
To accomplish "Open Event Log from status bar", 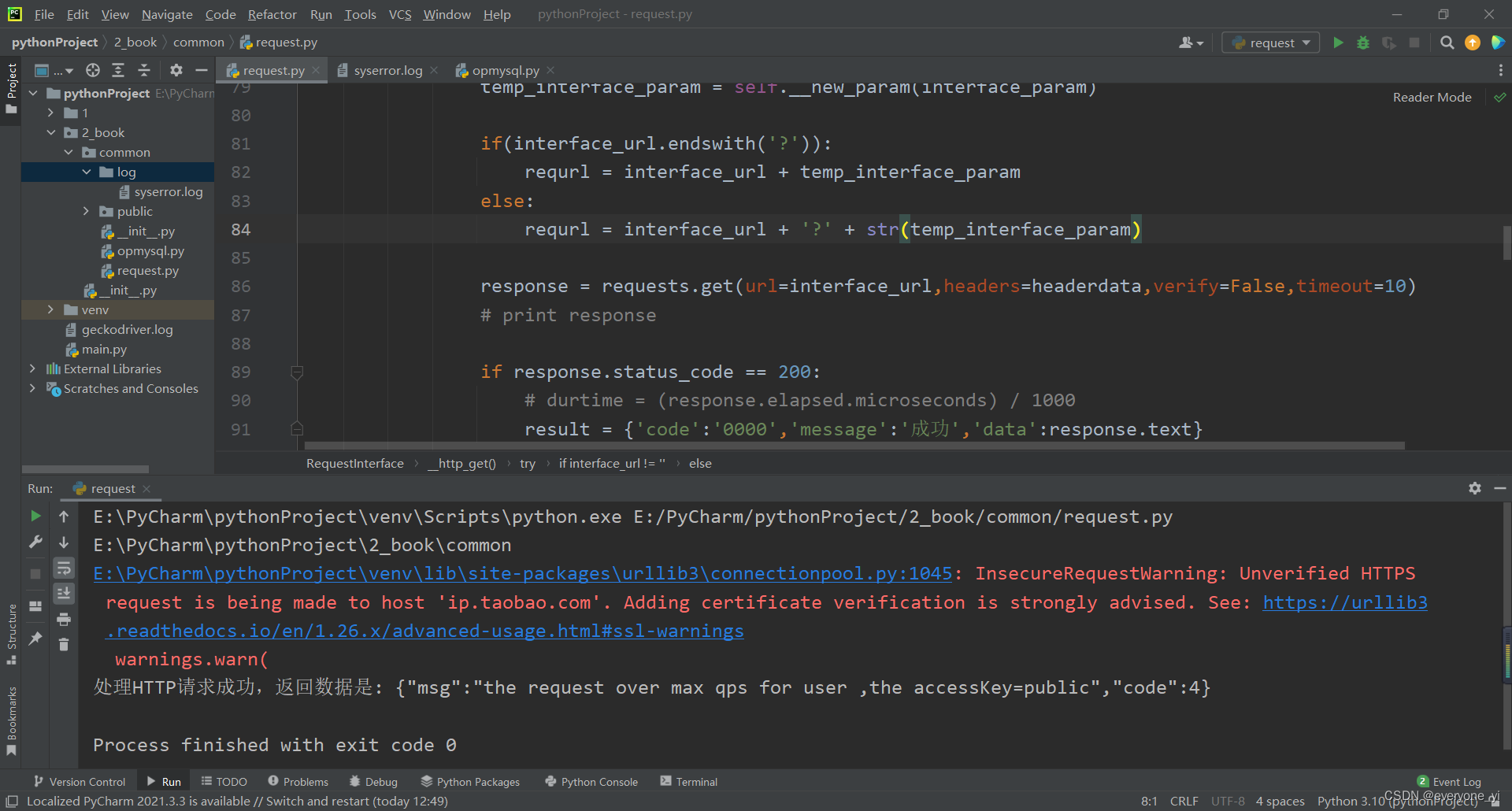I will (1449, 781).
